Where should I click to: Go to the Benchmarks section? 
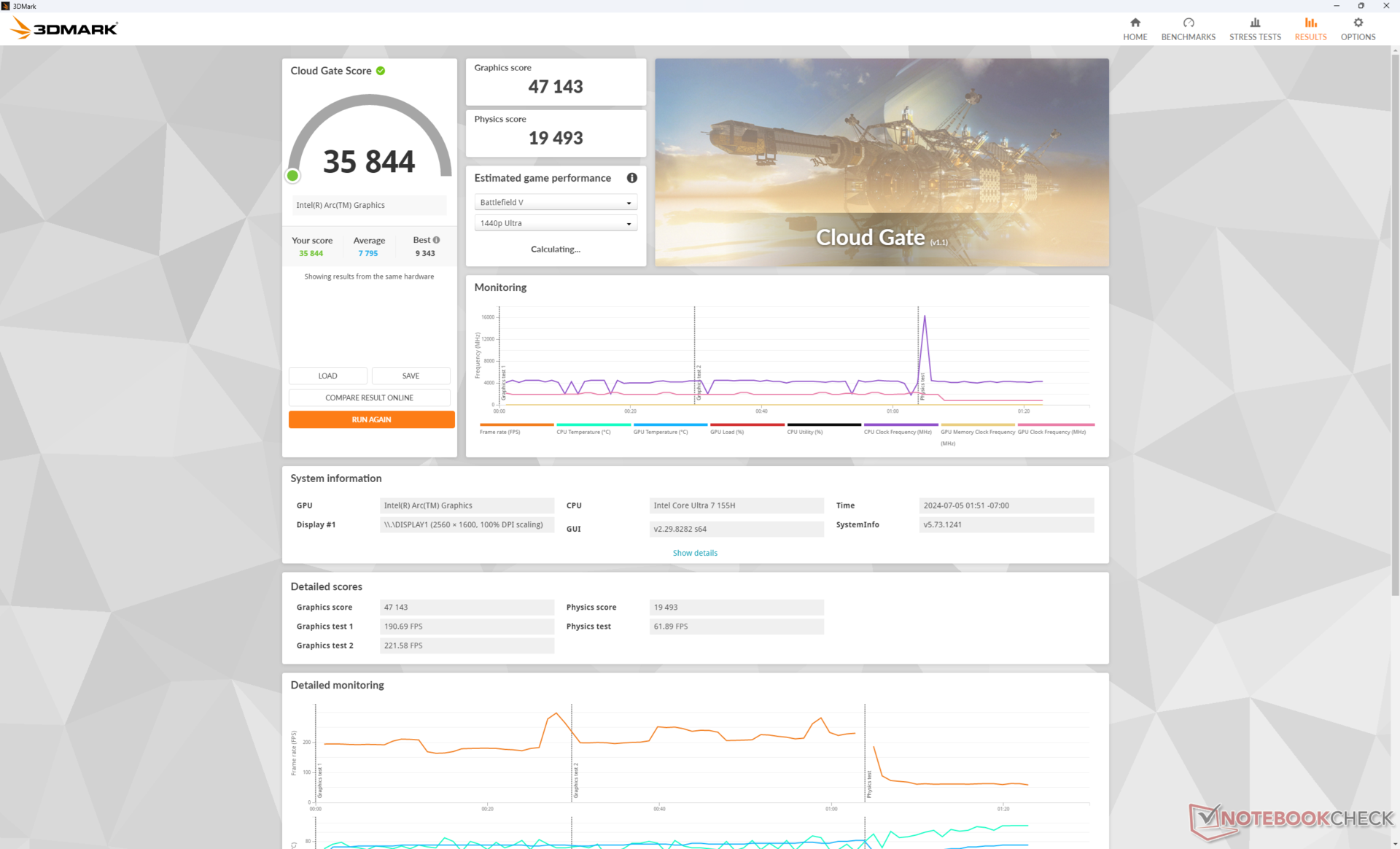coord(1188,28)
